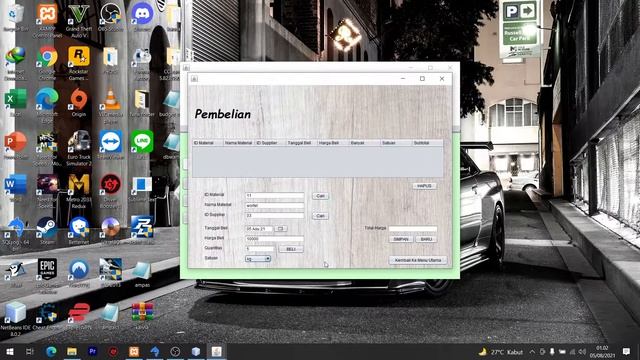Viewport: 640px width, 360px height.
Task: Select the PowerPoint desktop icon
Action: click(16, 145)
